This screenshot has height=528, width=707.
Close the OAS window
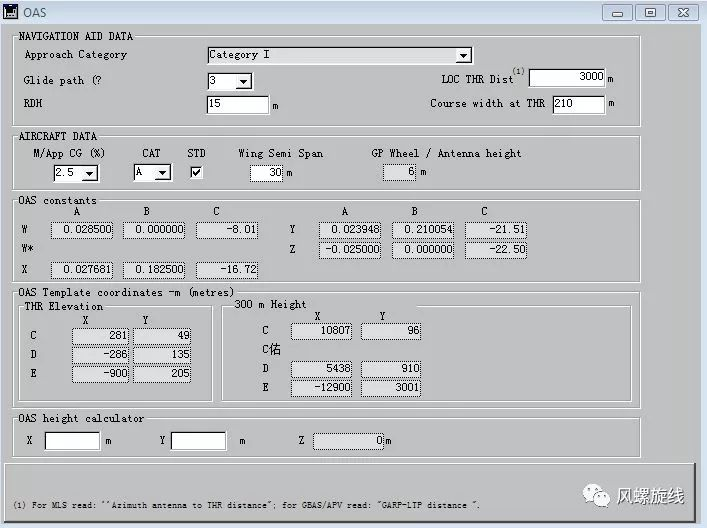pyautogui.click(x=683, y=13)
